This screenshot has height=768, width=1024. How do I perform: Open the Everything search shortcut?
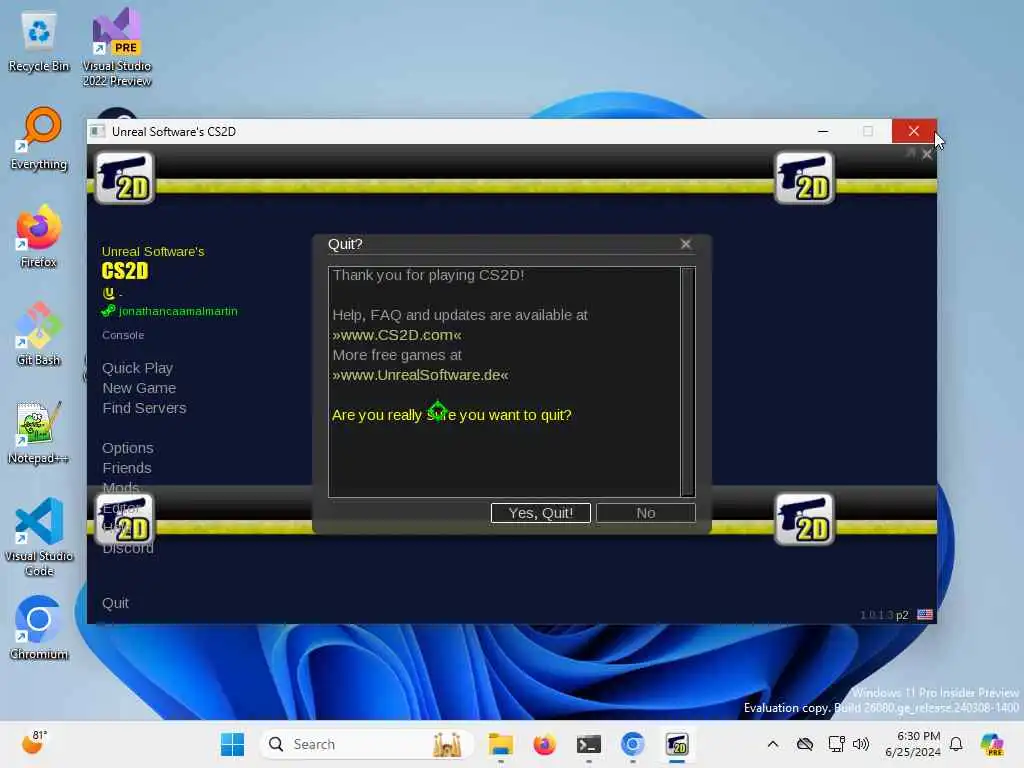click(x=39, y=139)
